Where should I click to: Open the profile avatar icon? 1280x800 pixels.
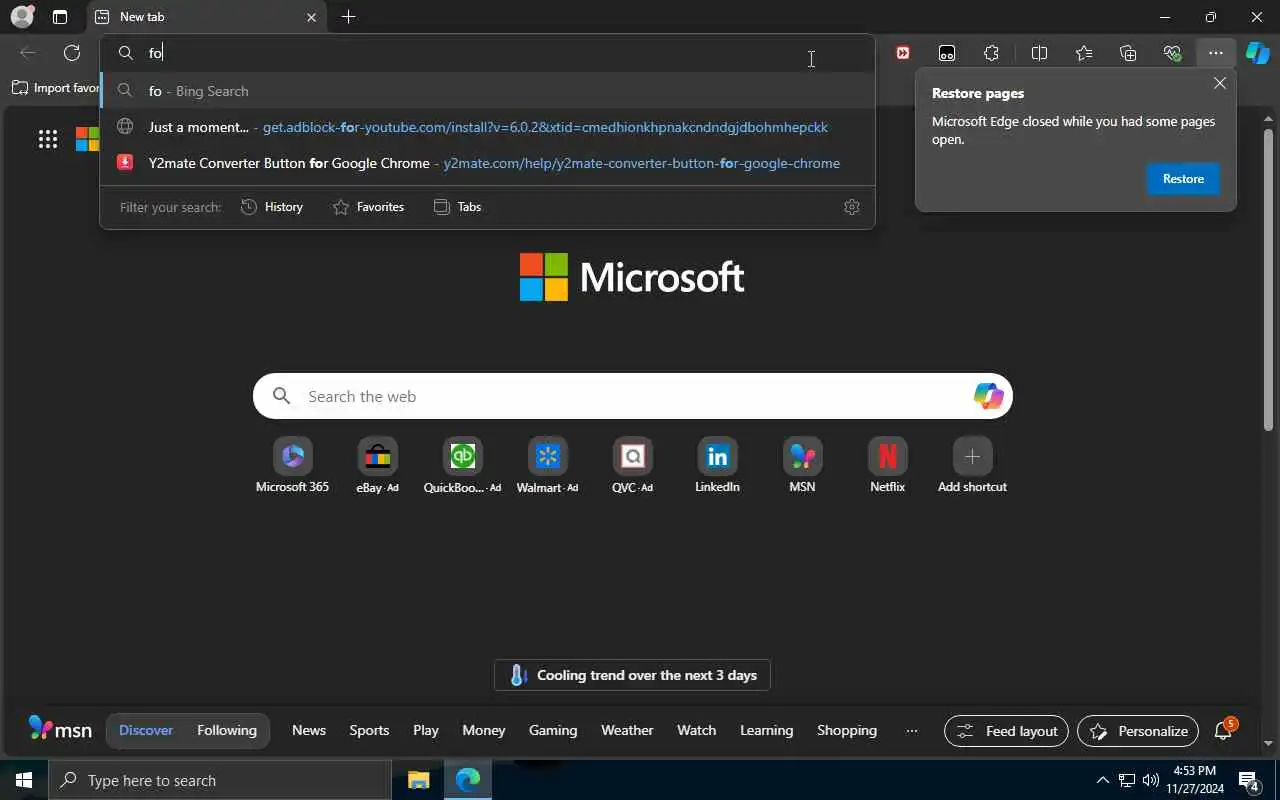pyautogui.click(x=22, y=17)
